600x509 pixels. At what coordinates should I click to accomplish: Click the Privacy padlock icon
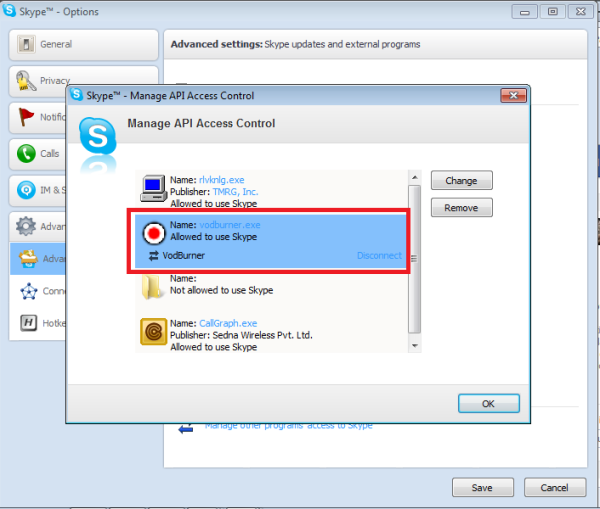pyautogui.click(x=26, y=81)
